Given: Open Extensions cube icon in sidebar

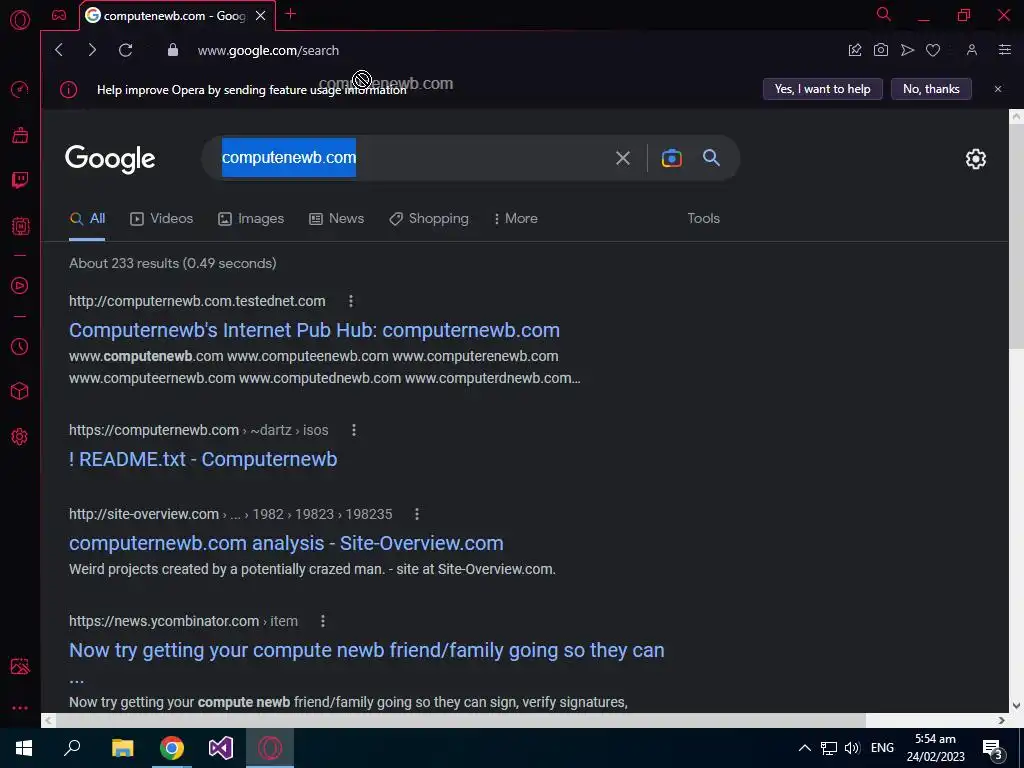Looking at the screenshot, I should 20,391.
